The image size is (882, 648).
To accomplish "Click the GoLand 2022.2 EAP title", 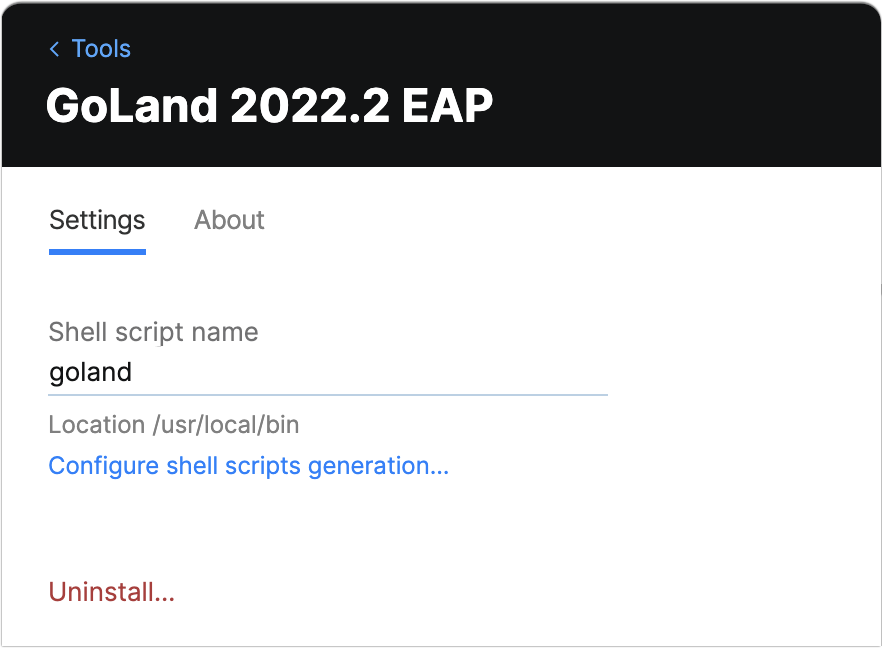I will [x=269, y=105].
